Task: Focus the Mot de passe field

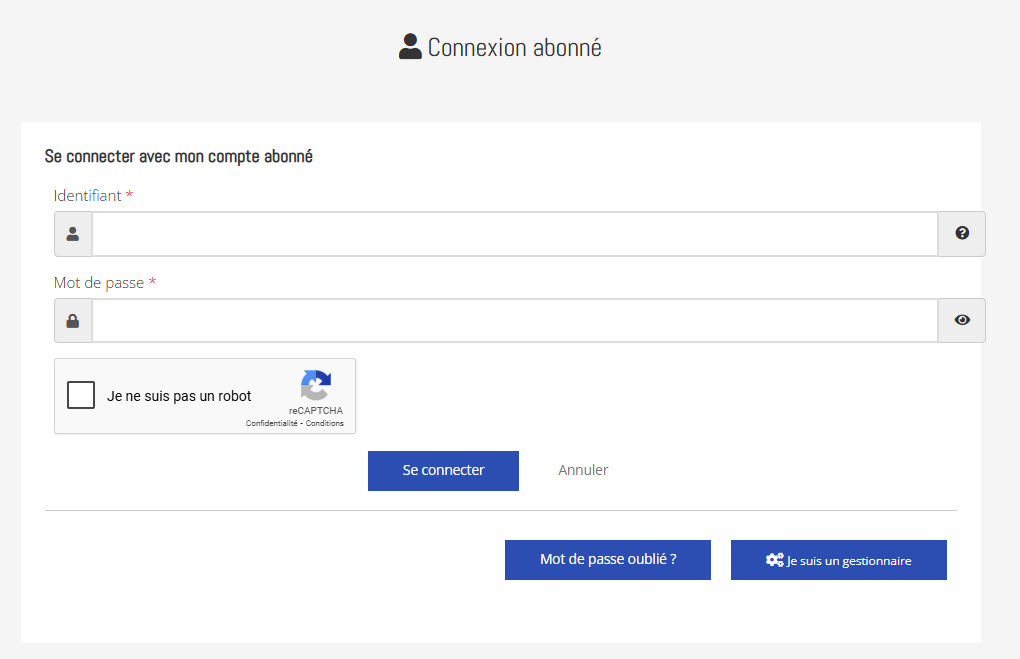Action: pyautogui.click(x=514, y=321)
